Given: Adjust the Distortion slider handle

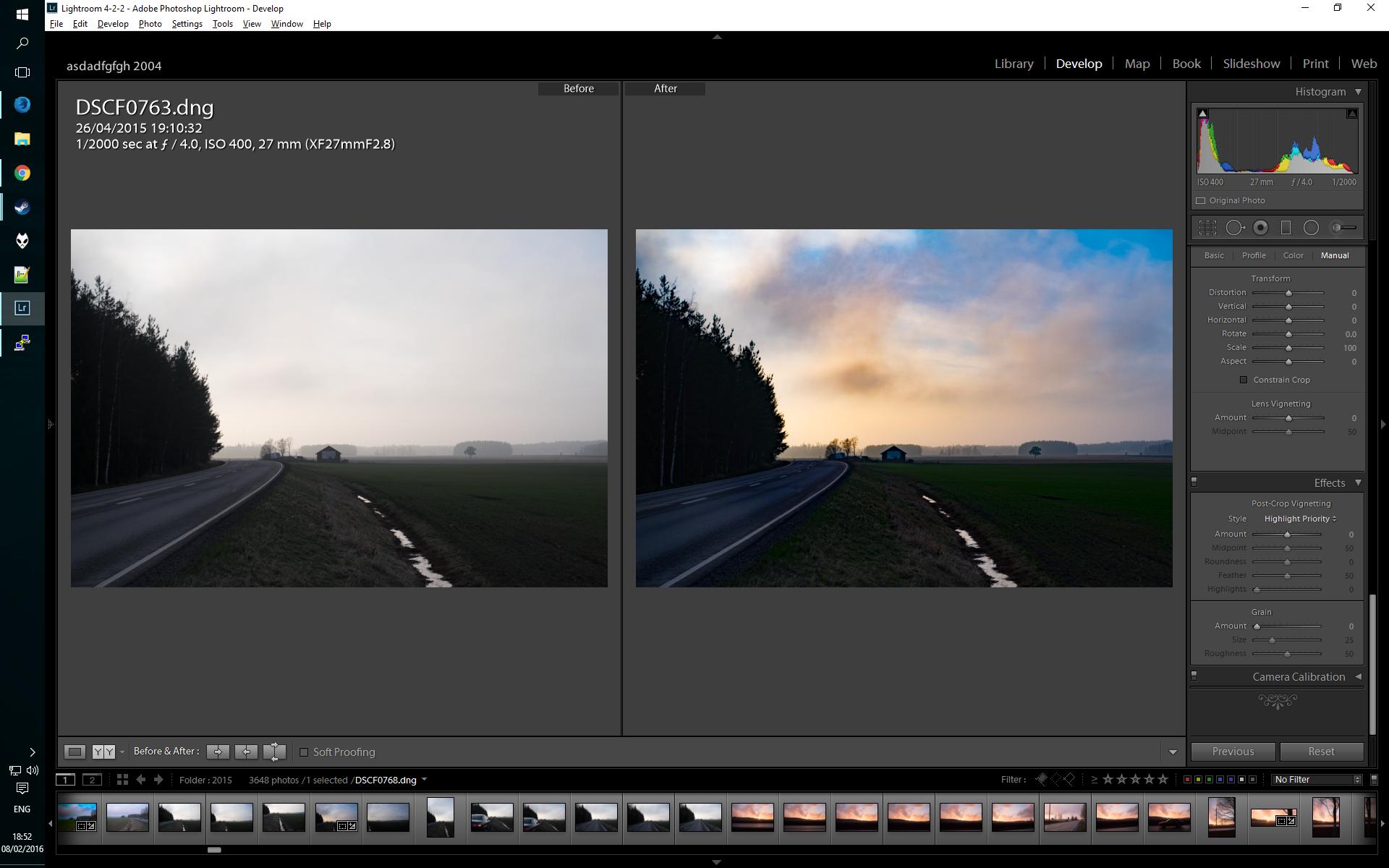Looking at the screenshot, I should 1288,293.
